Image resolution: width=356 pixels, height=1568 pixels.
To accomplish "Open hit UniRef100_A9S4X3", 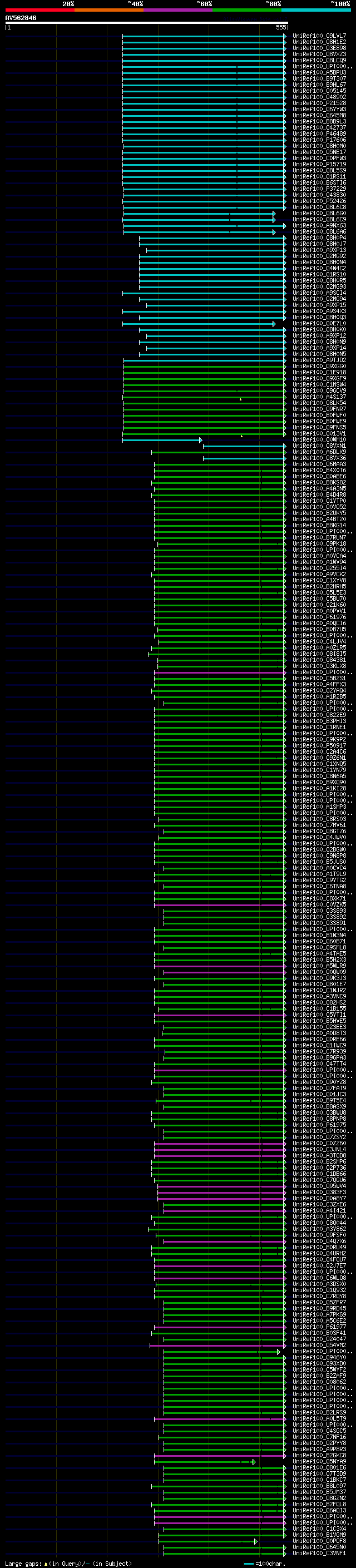I will (319, 311).
